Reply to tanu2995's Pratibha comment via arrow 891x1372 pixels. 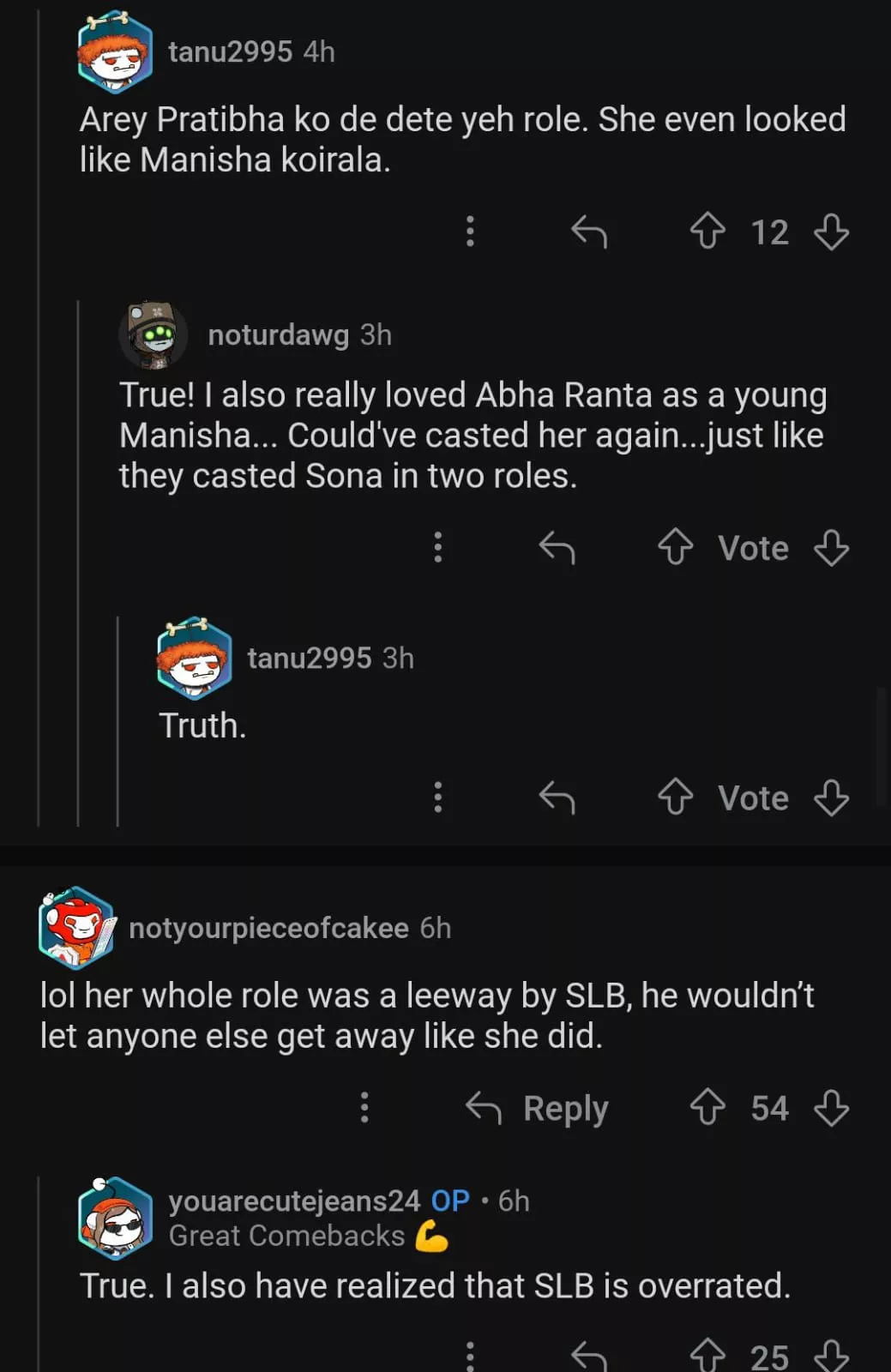point(589,232)
